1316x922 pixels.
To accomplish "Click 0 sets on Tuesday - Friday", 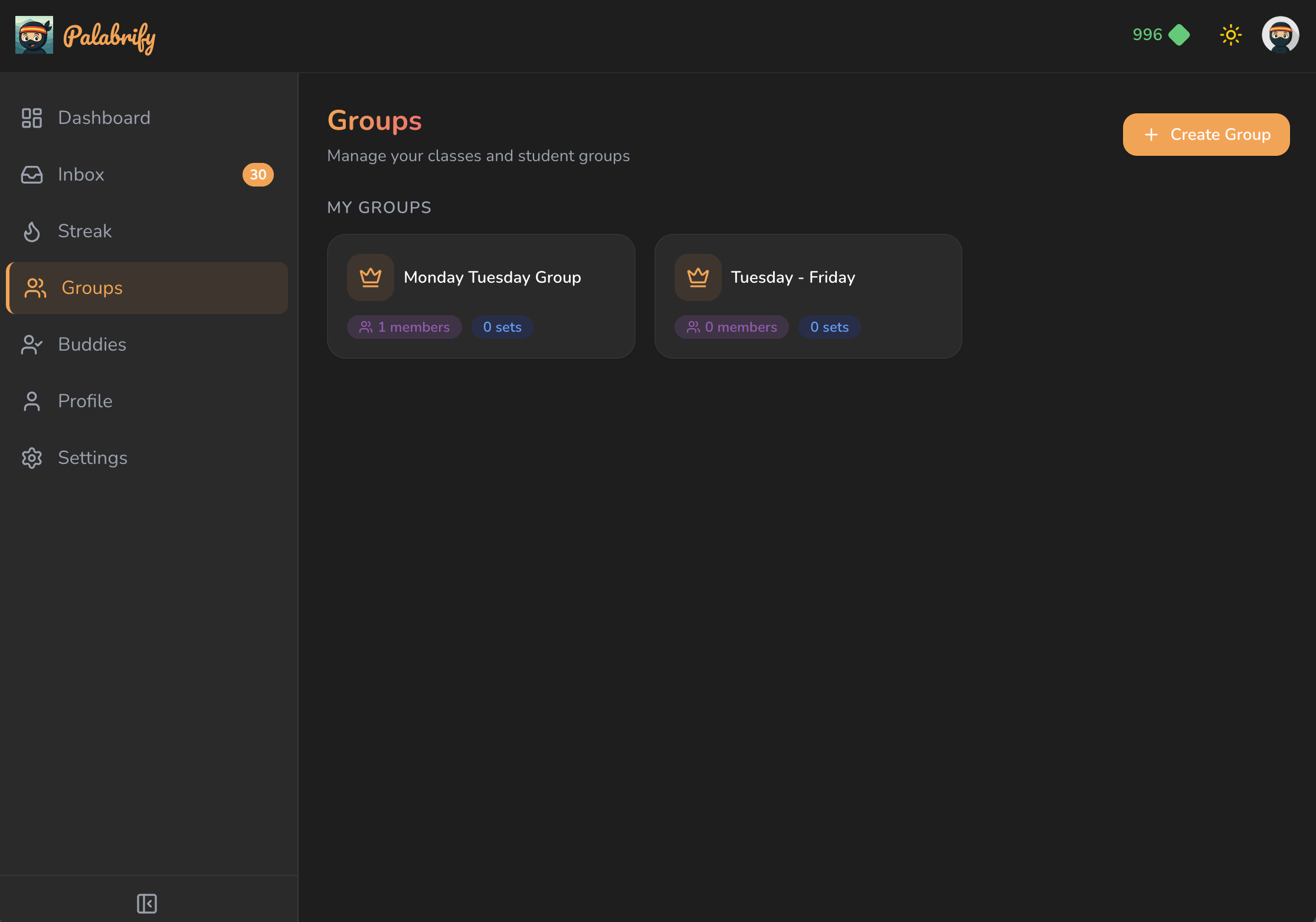I will [830, 327].
